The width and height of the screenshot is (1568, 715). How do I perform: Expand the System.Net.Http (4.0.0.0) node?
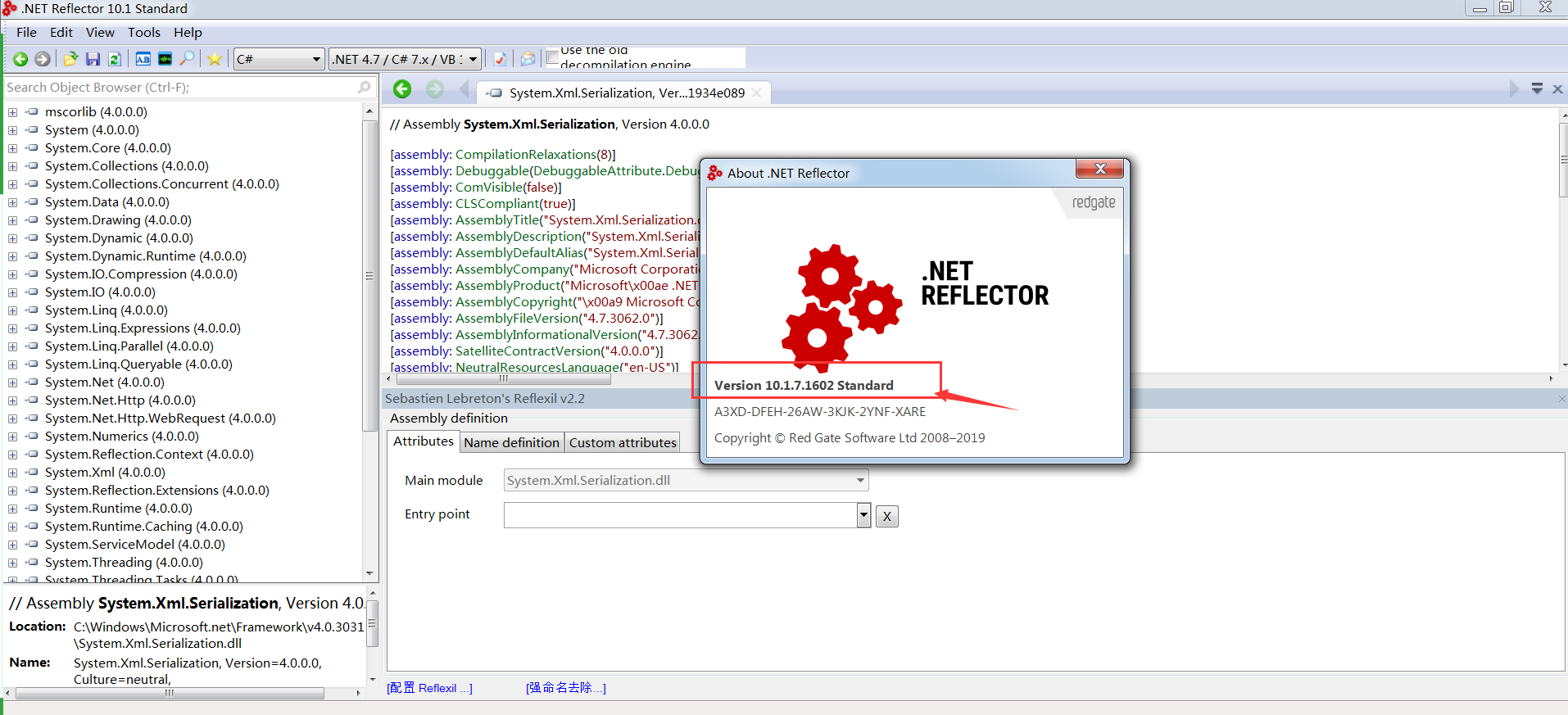(x=12, y=400)
